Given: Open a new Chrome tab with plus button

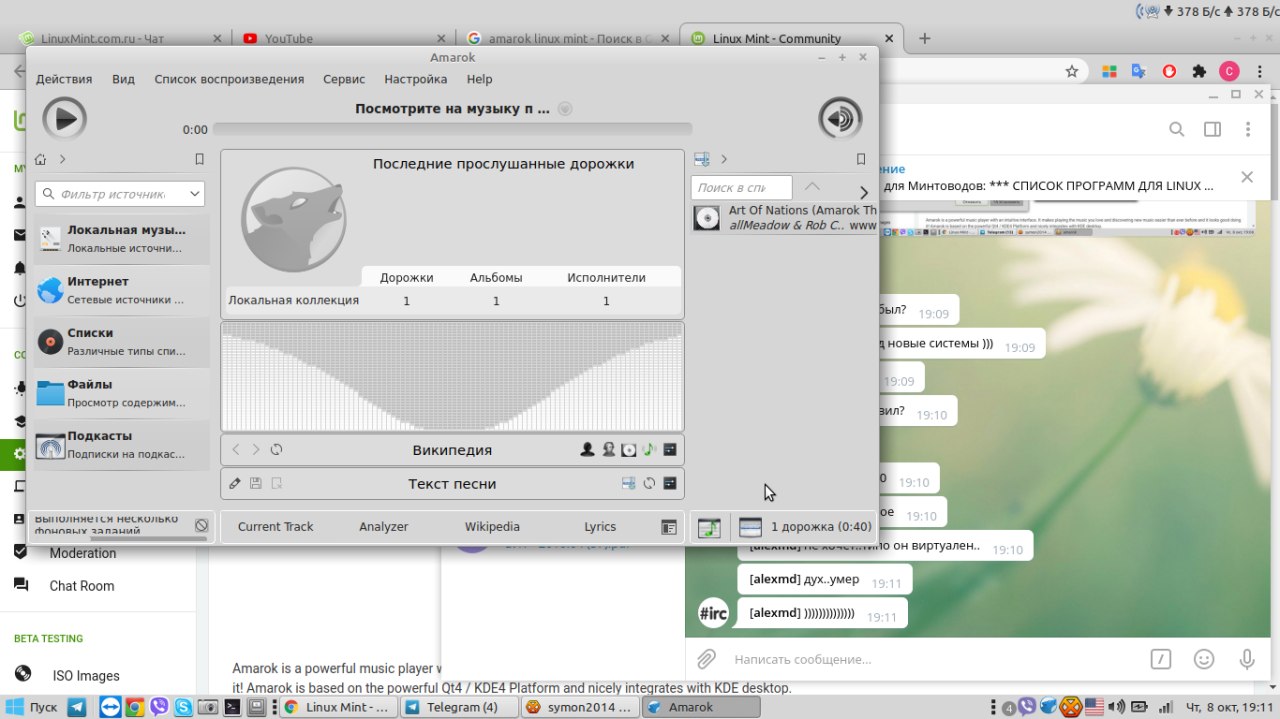Looking at the screenshot, I should [x=925, y=38].
